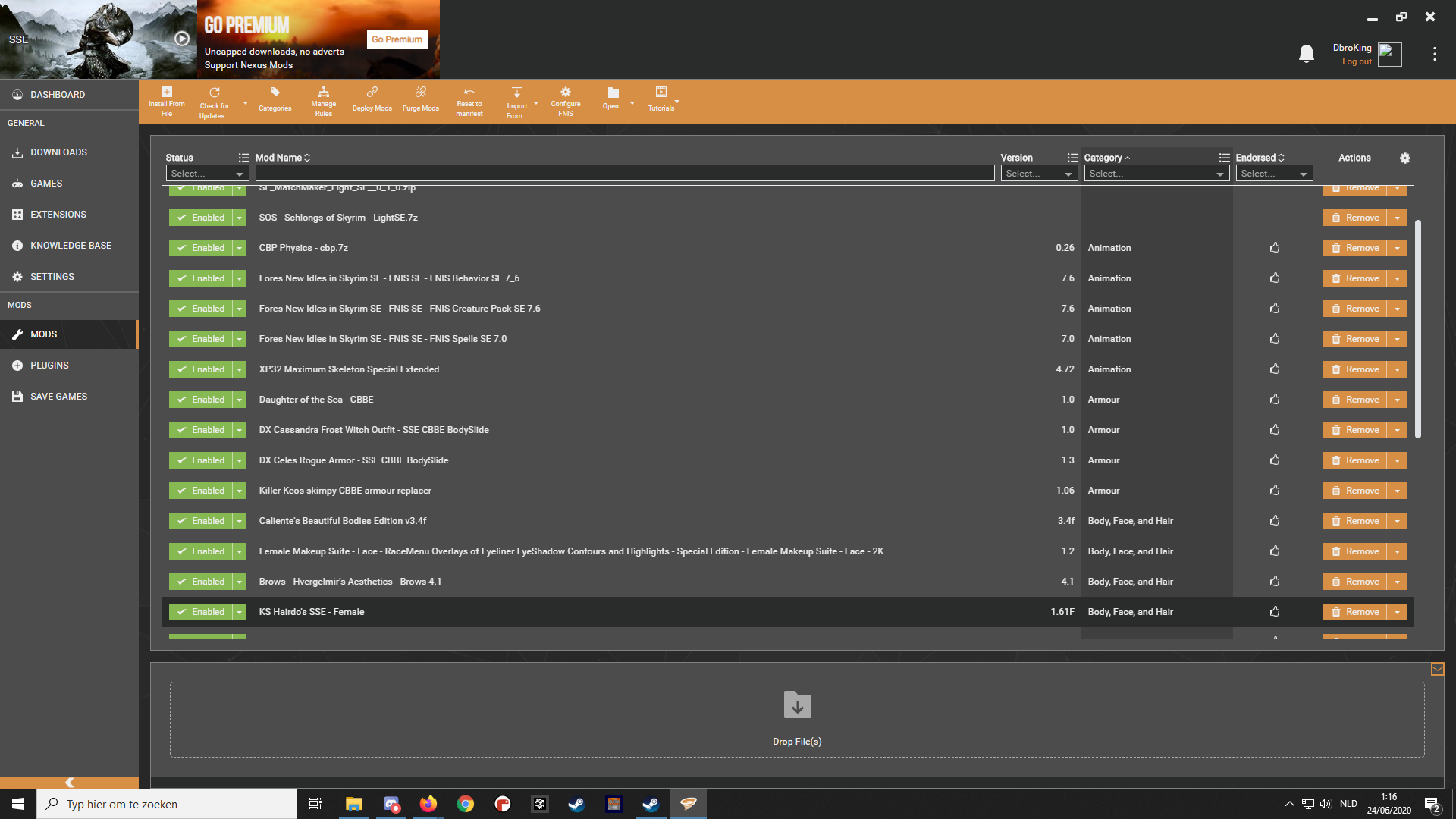This screenshot has height=819, width=1456.
Task: Open the Category filter Select dropdown
Action: tap(1156, 174)
